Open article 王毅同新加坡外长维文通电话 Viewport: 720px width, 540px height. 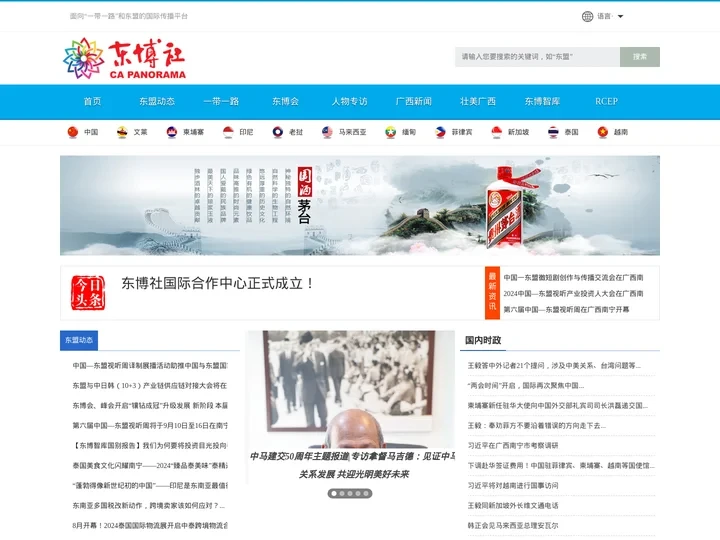coord(513,506)
